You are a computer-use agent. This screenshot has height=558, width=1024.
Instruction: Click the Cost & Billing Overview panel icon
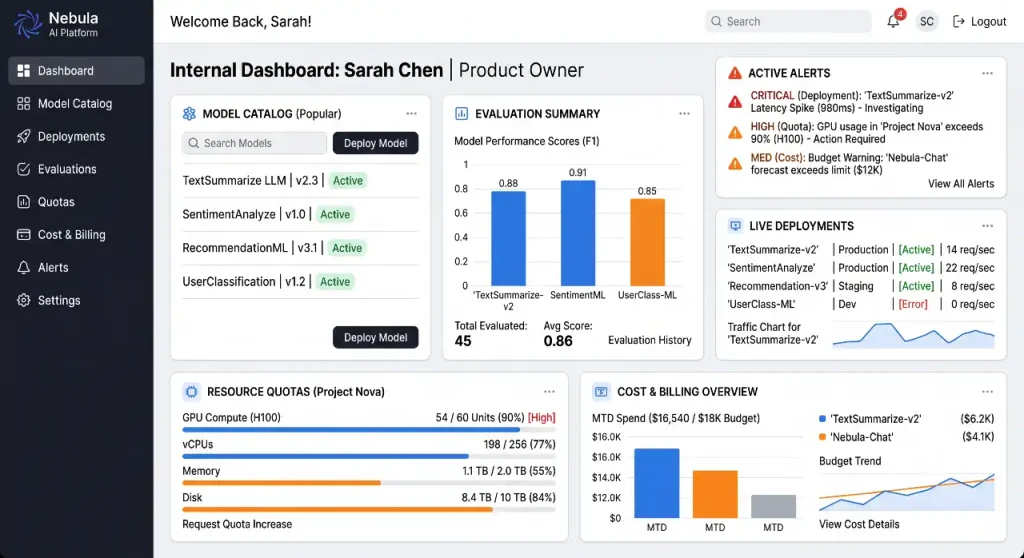tap(601, 391)
